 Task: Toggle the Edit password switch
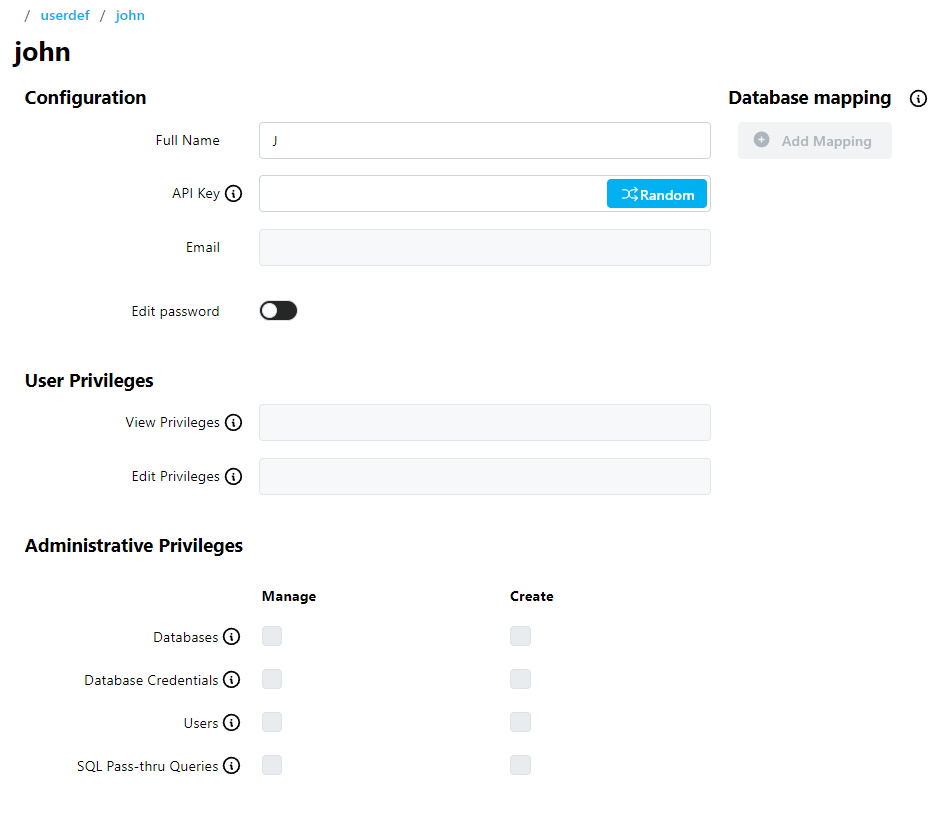click(x=278, y=311)
